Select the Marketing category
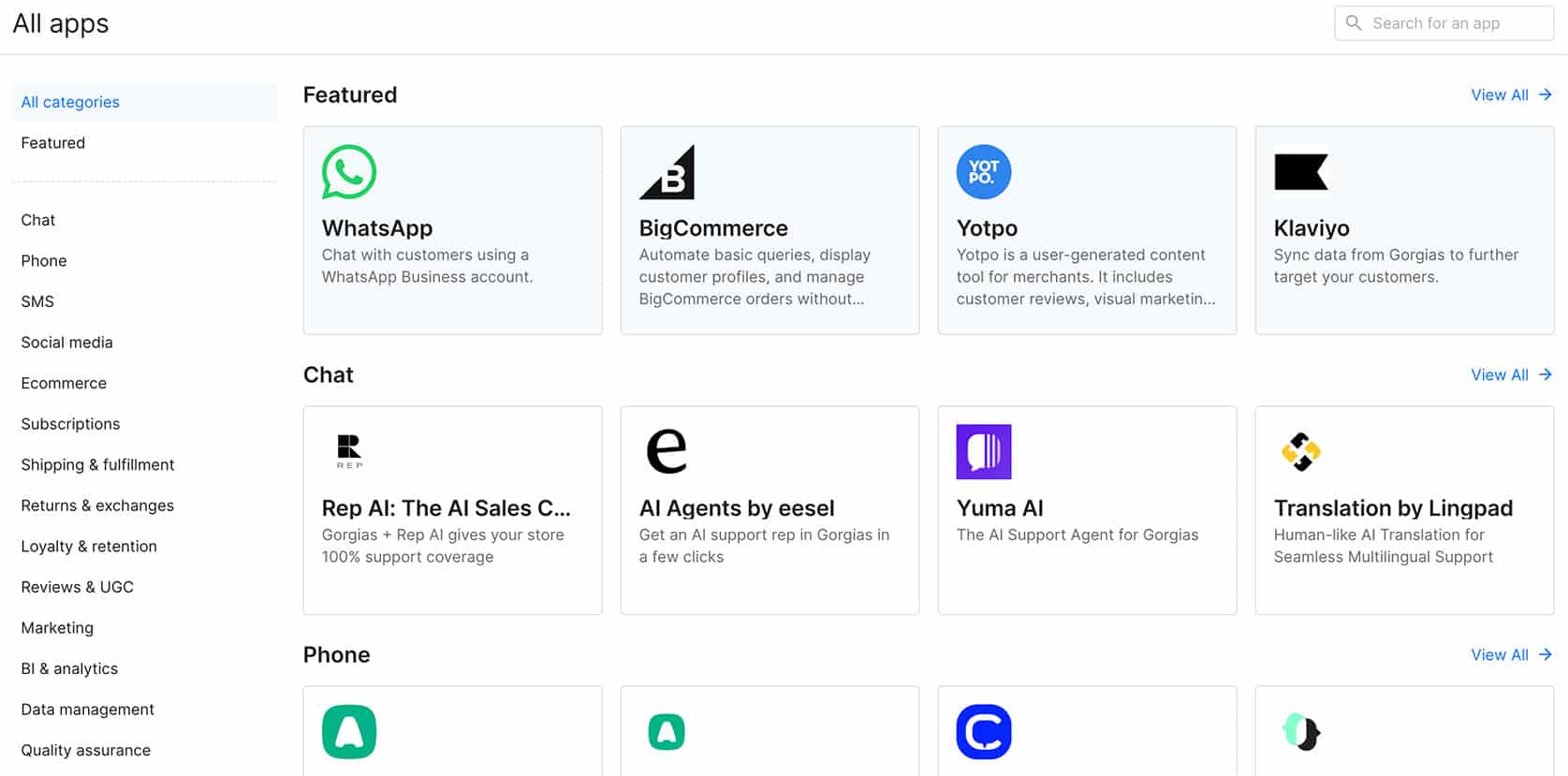The width and height of the screenshot is (1568, 776). (57, 628)
